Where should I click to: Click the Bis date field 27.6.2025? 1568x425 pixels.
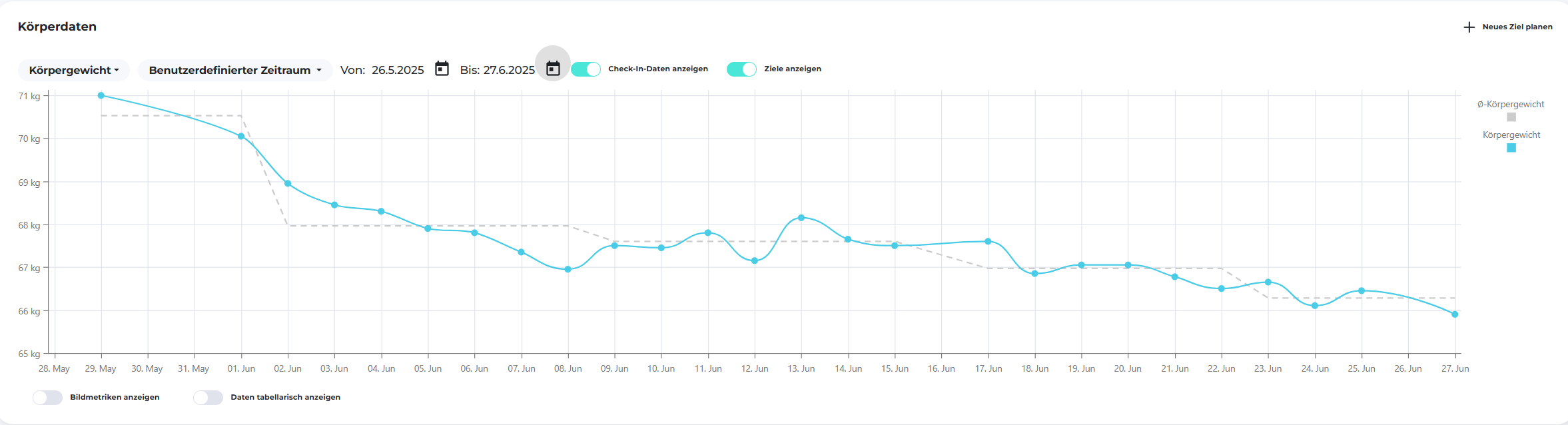coord(509,70)
